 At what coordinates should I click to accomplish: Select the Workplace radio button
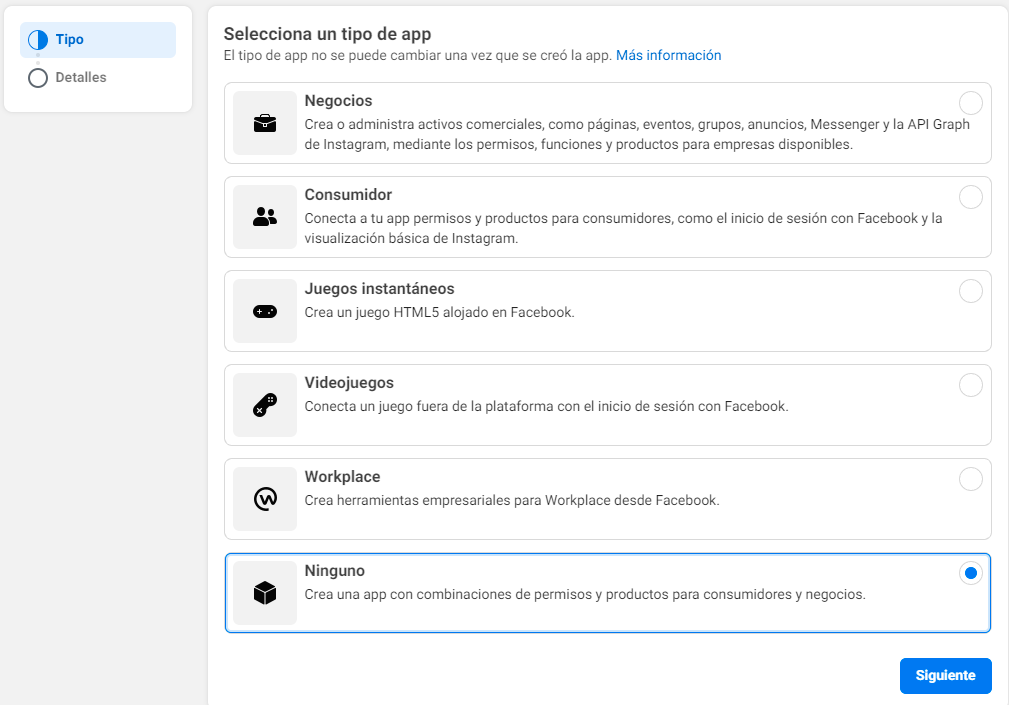tap(970, 479)
